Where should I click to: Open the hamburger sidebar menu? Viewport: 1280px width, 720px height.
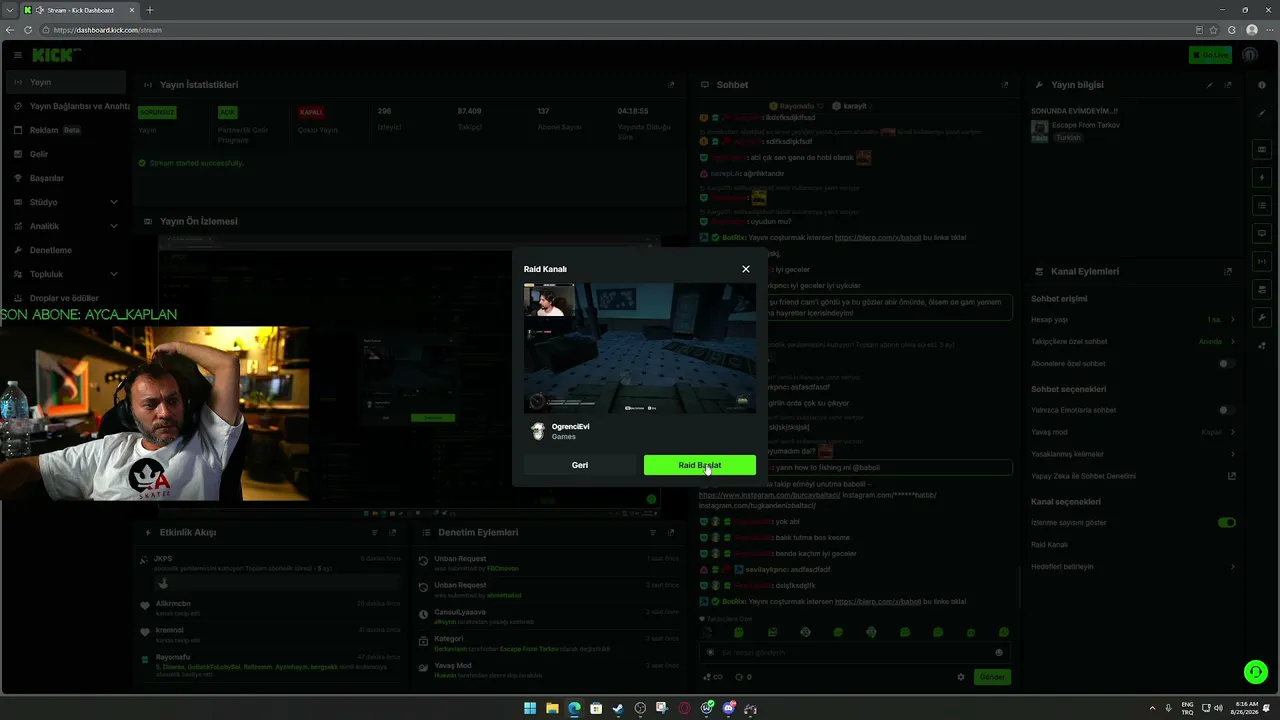point(17,55)
